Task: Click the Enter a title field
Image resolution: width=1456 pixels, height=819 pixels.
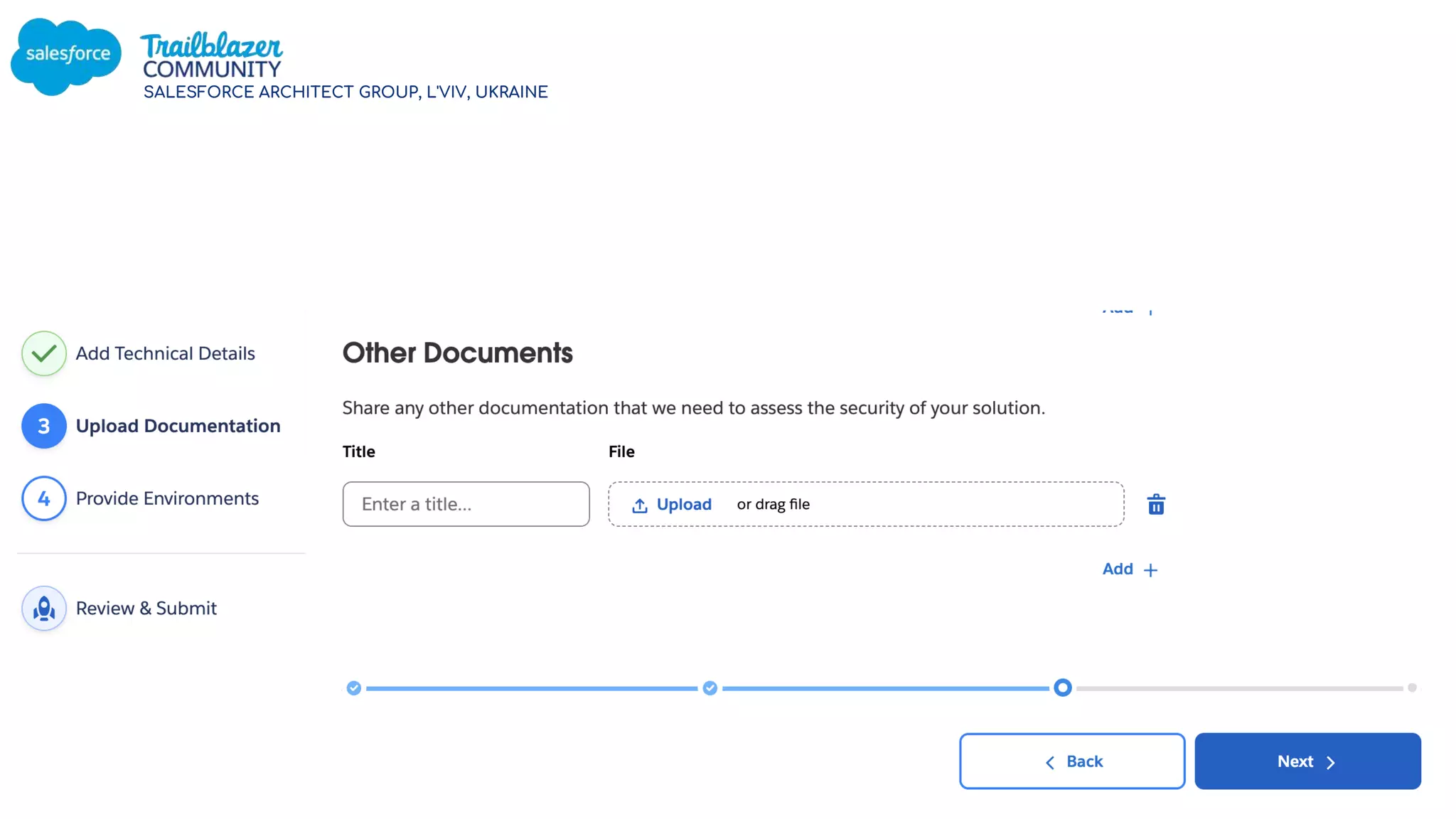Action: coord(466,505)
